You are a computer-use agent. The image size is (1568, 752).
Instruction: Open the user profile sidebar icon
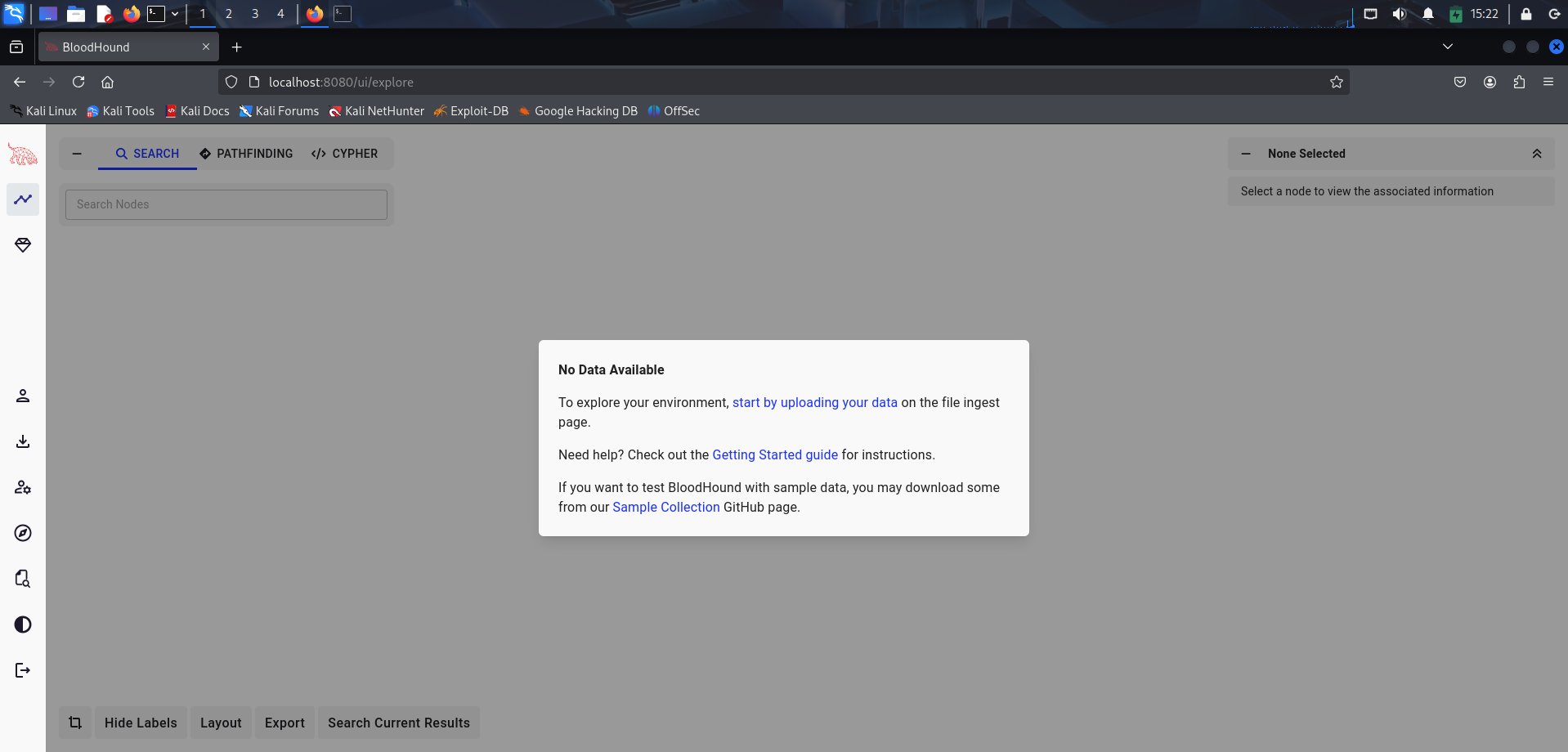point(23,396)
